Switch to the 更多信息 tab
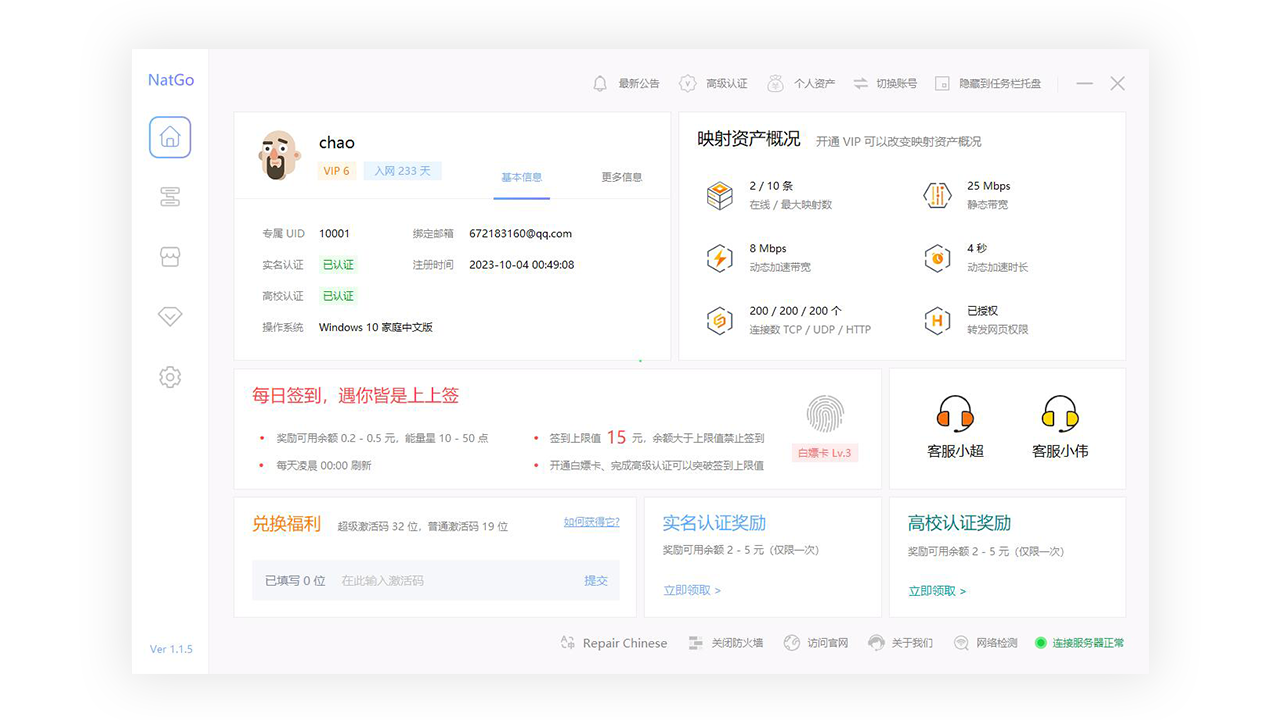Screen dimensions: 1280x720 621,177
